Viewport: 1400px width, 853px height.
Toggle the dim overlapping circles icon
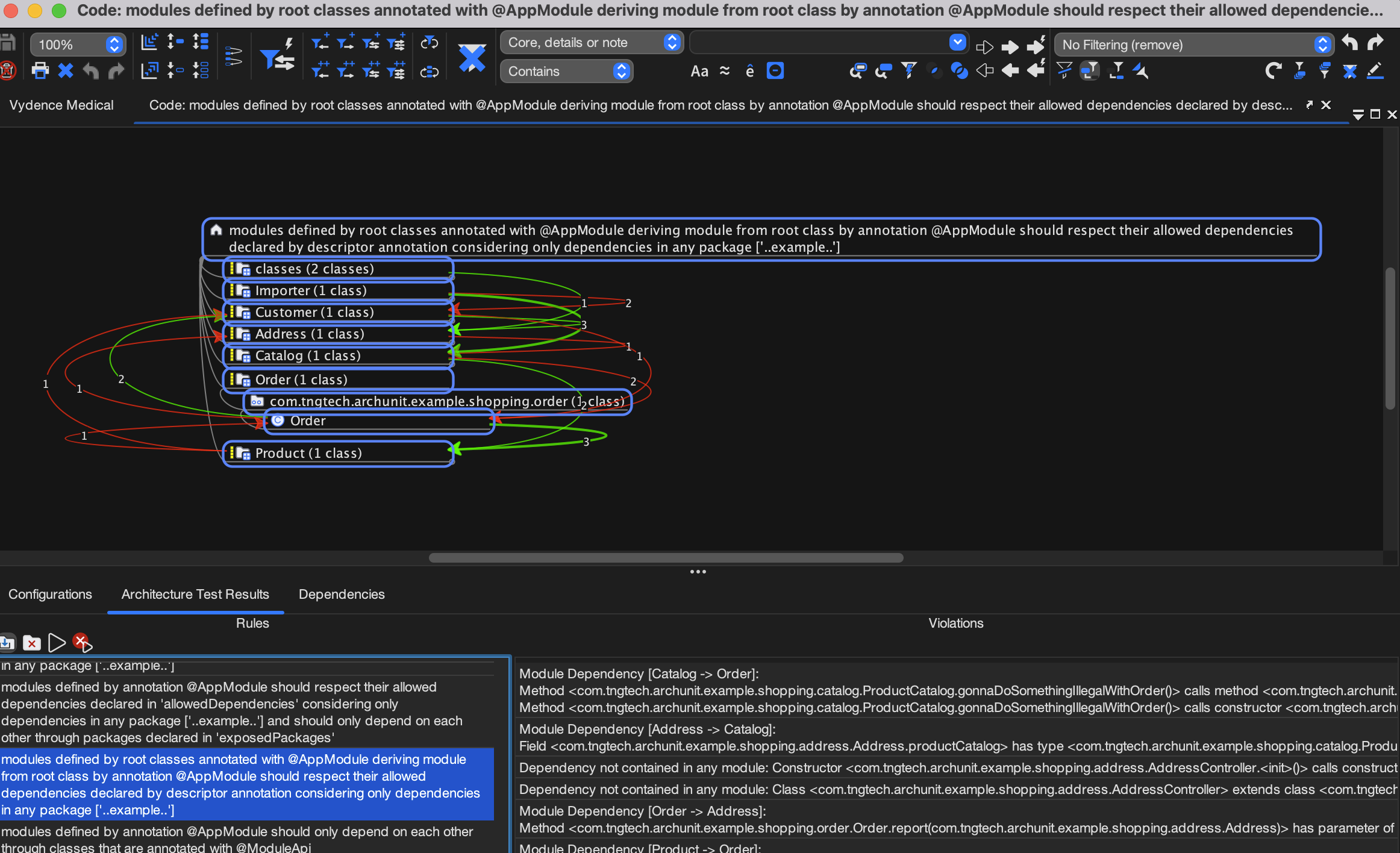(934, 71)
